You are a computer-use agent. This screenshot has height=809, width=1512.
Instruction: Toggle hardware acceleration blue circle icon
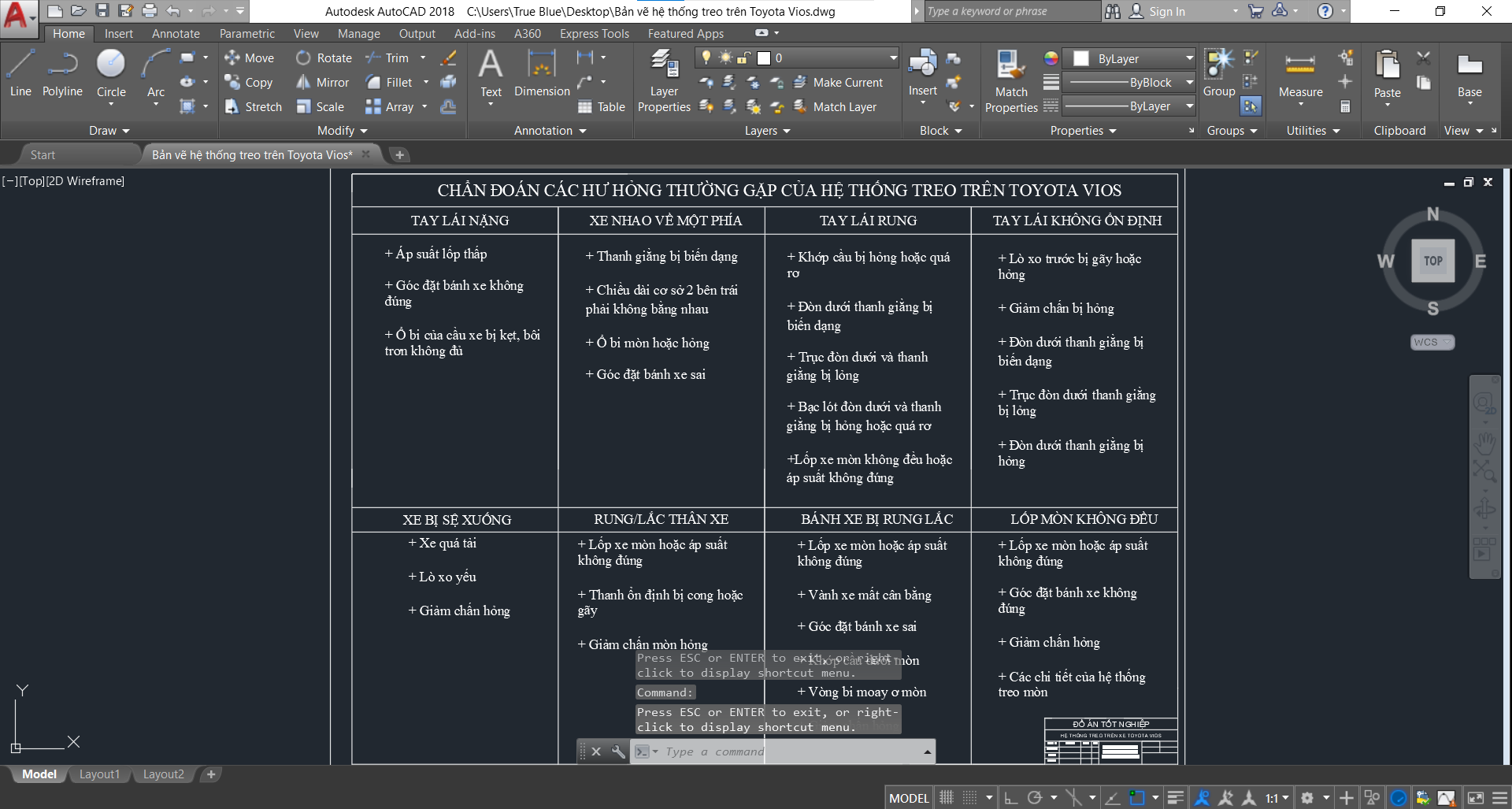1399,798
